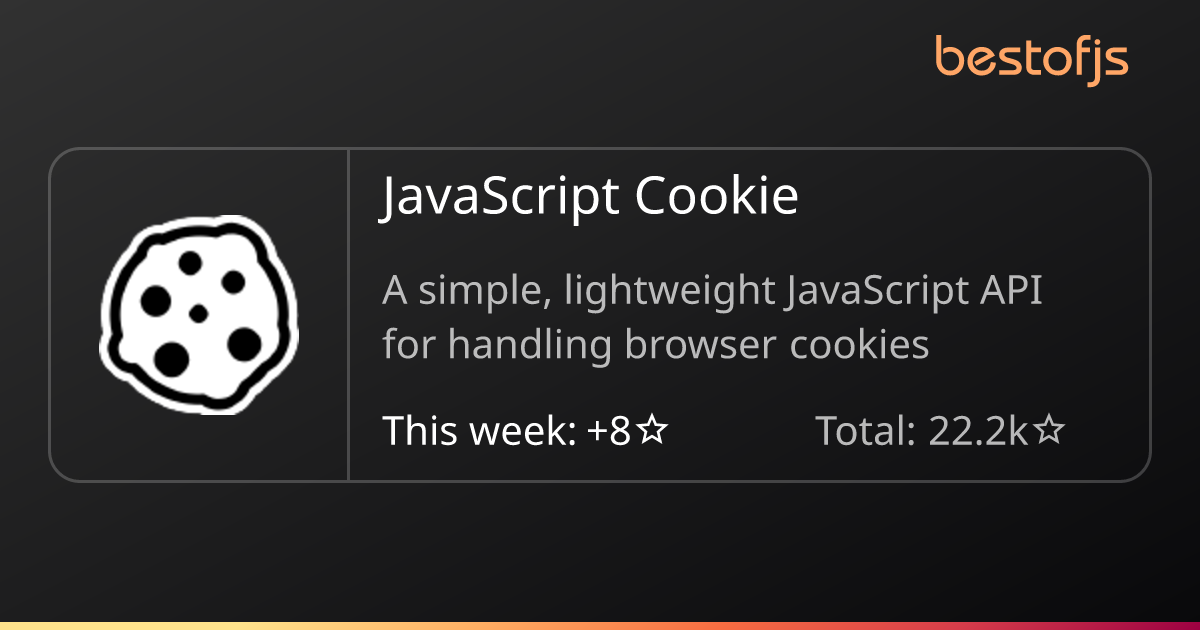Click the word "JavaScript" in the title
The width and height of the screenshot is (1200, 630).
click(x=501, y=197)
